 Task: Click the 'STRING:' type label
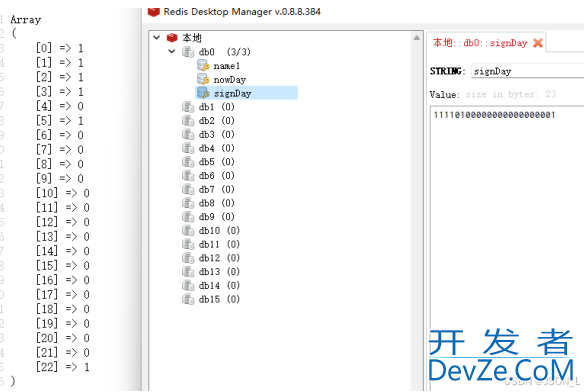(x=447, y=71)
